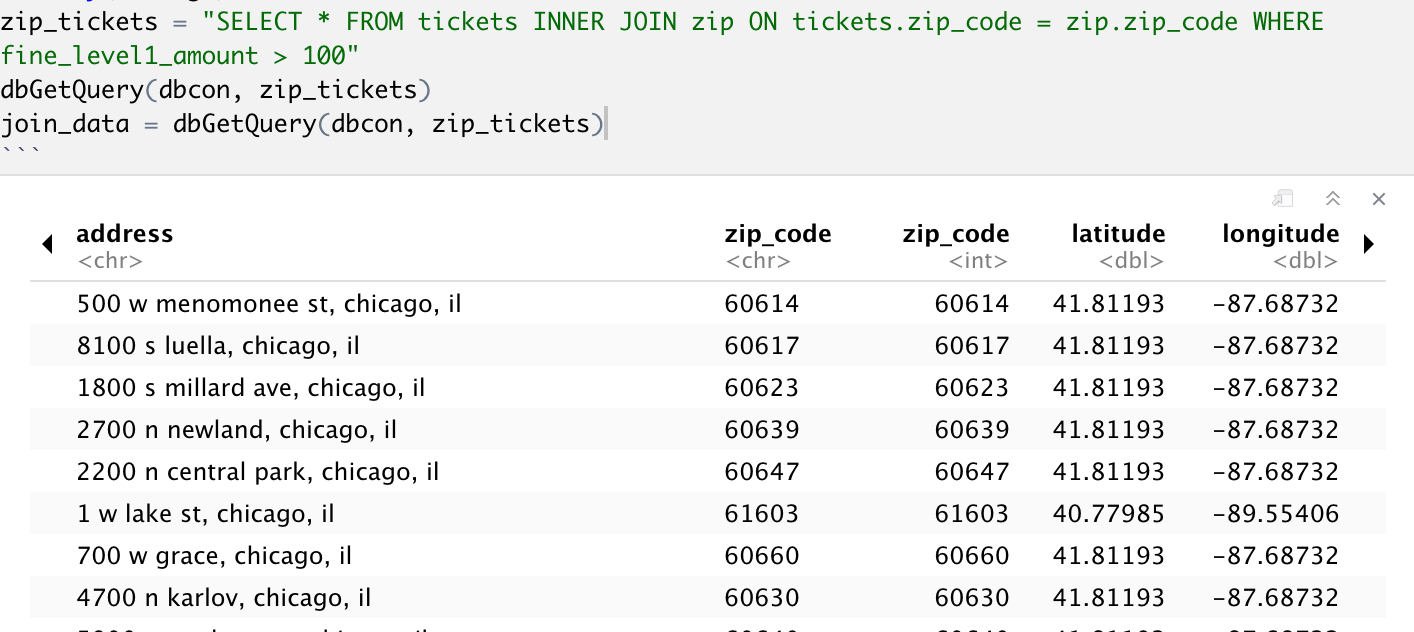Click the longitude column header
The height and width of the screenshot is (632, 1414).
(x=1280, y=234)
